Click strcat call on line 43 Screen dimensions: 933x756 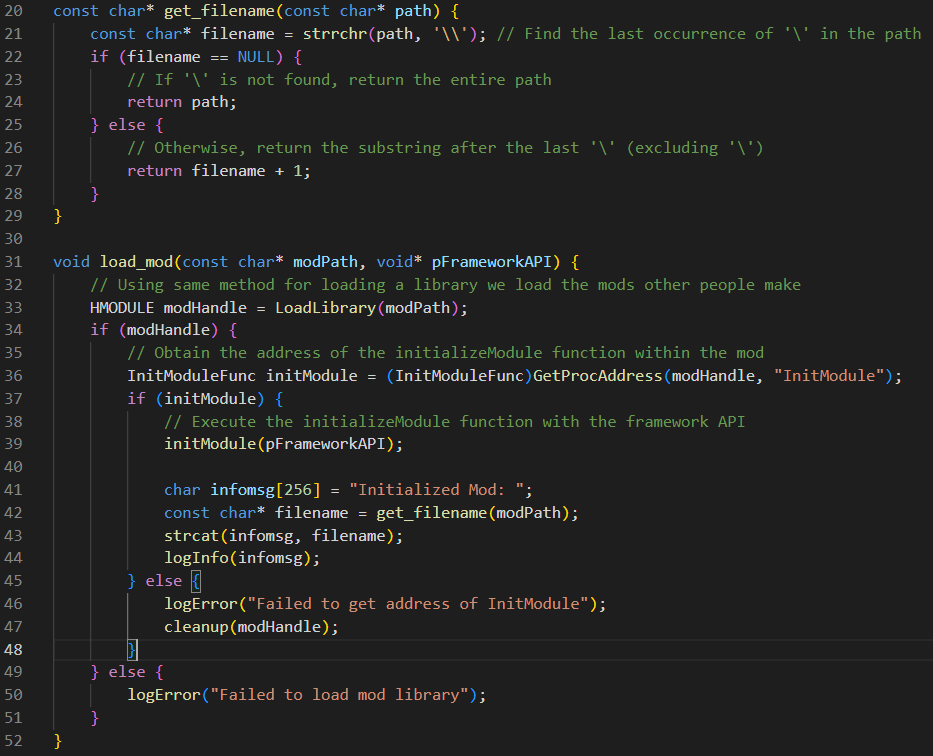point(192,536)
